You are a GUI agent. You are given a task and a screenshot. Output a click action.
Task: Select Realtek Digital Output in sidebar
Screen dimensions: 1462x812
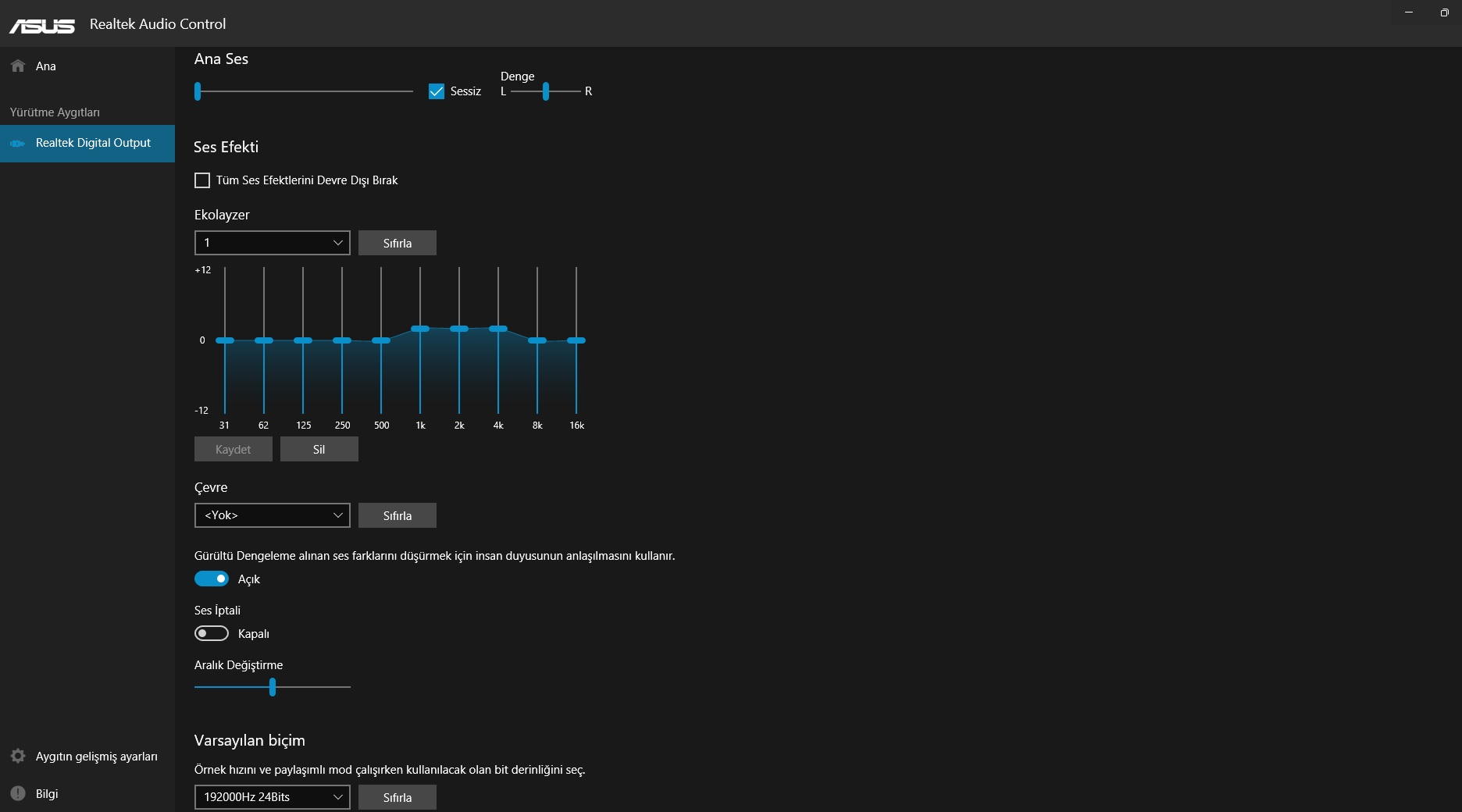[x=87, y=144]
